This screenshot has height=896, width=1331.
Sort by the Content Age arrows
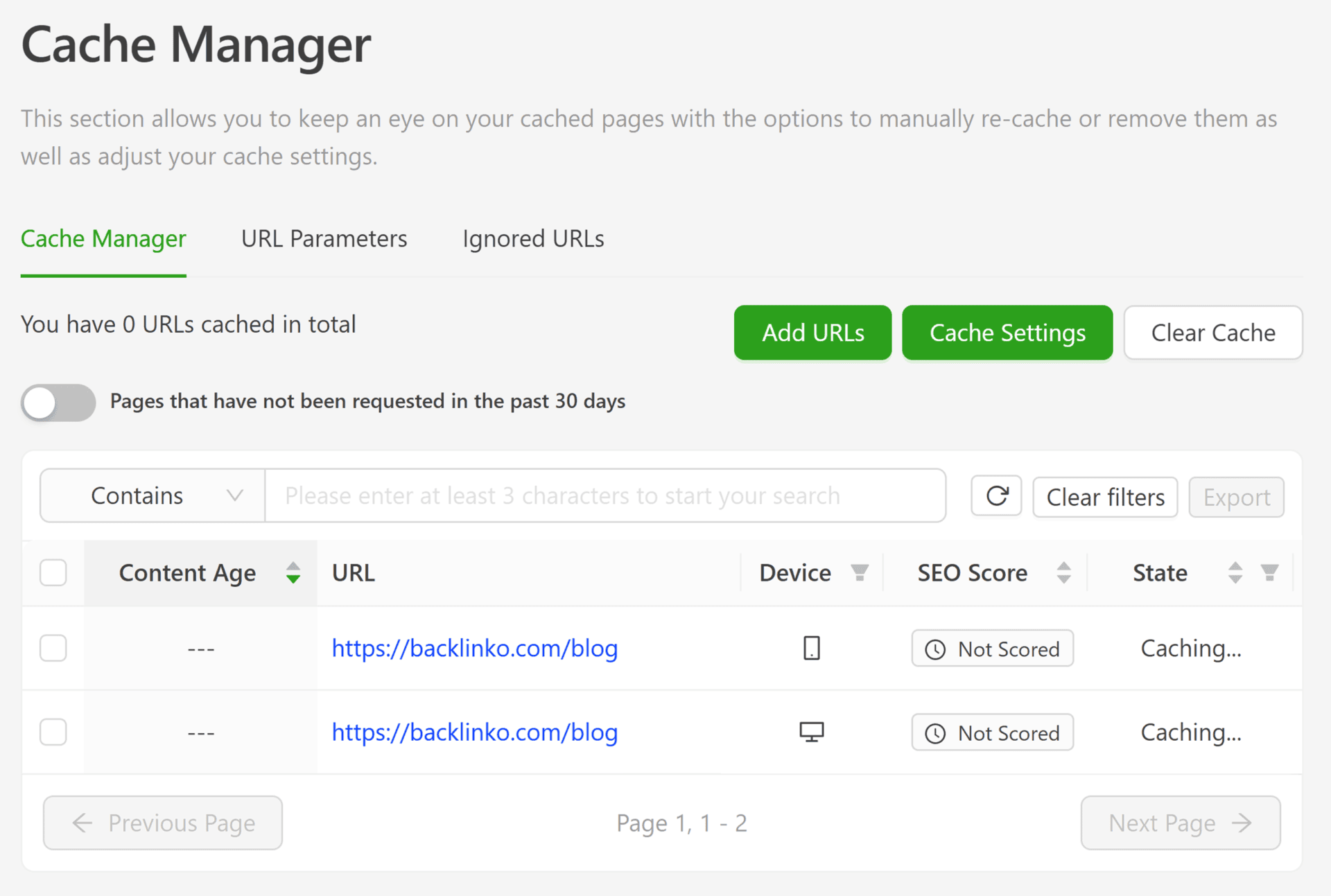pyautogui.click(x=293, y=572)
